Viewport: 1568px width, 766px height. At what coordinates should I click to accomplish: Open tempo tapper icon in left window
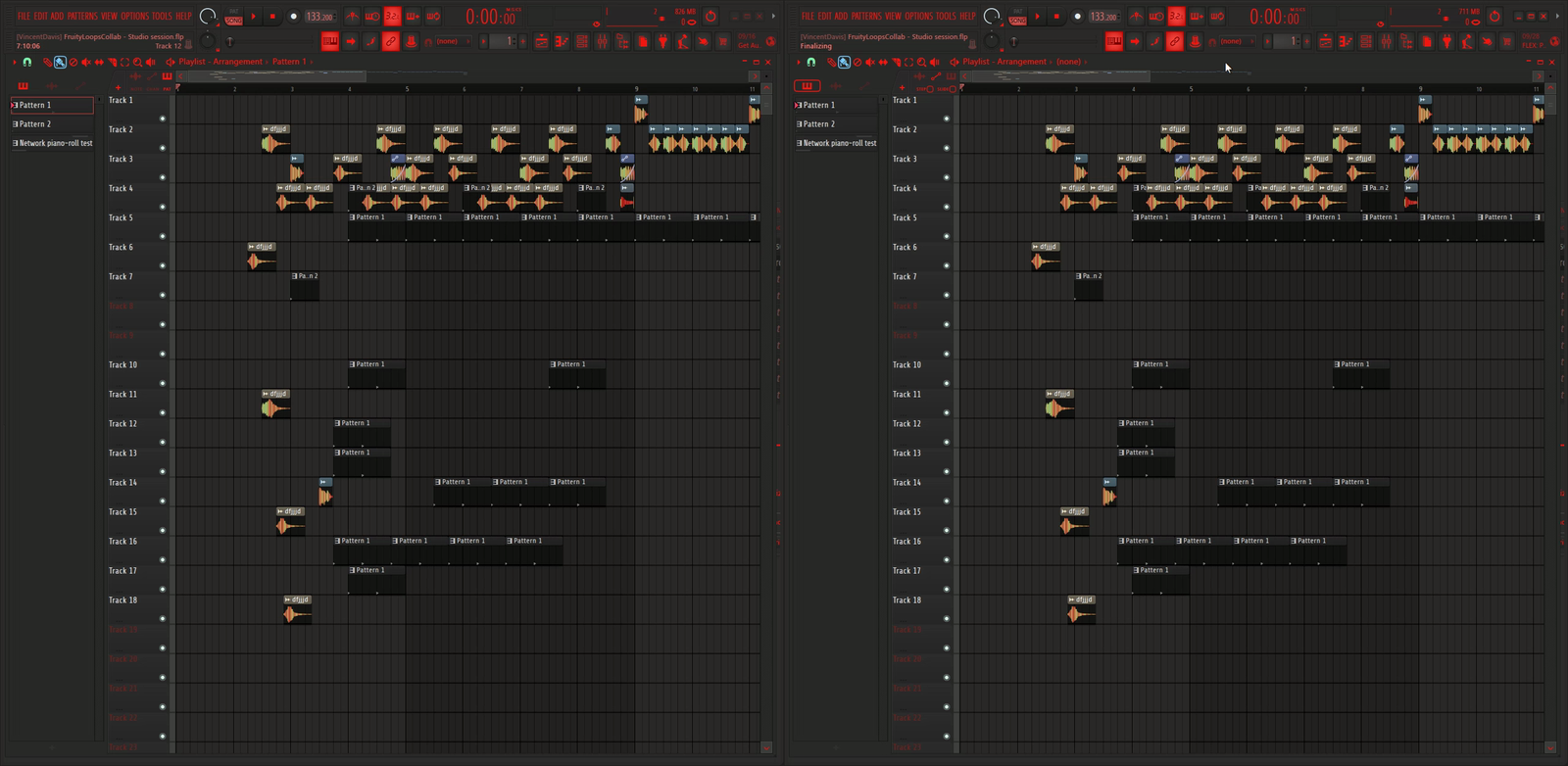coord(683,41)
